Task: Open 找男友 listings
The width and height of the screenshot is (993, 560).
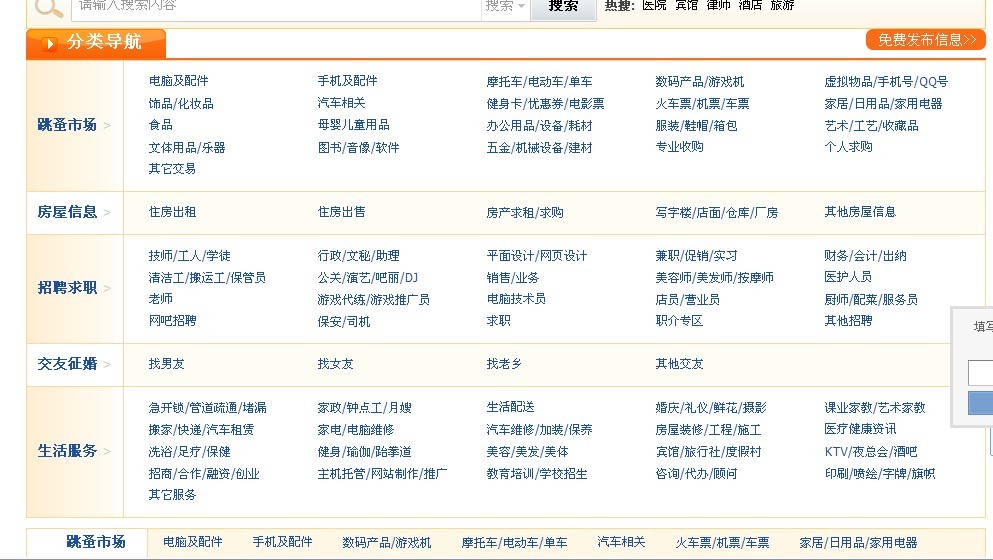Action: (167, 364)
